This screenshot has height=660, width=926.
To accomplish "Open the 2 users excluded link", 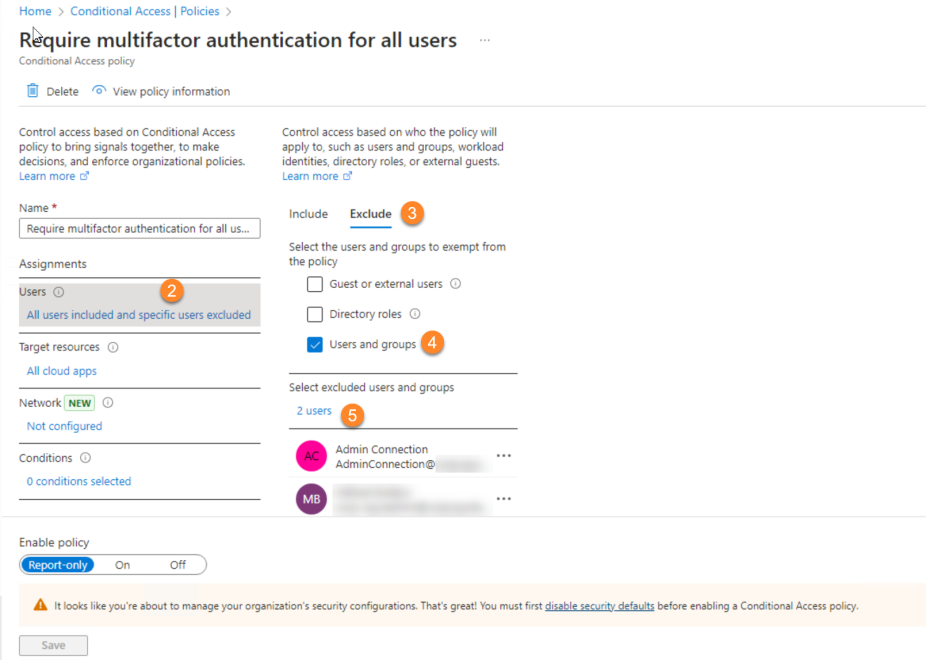I will [314, 411].
